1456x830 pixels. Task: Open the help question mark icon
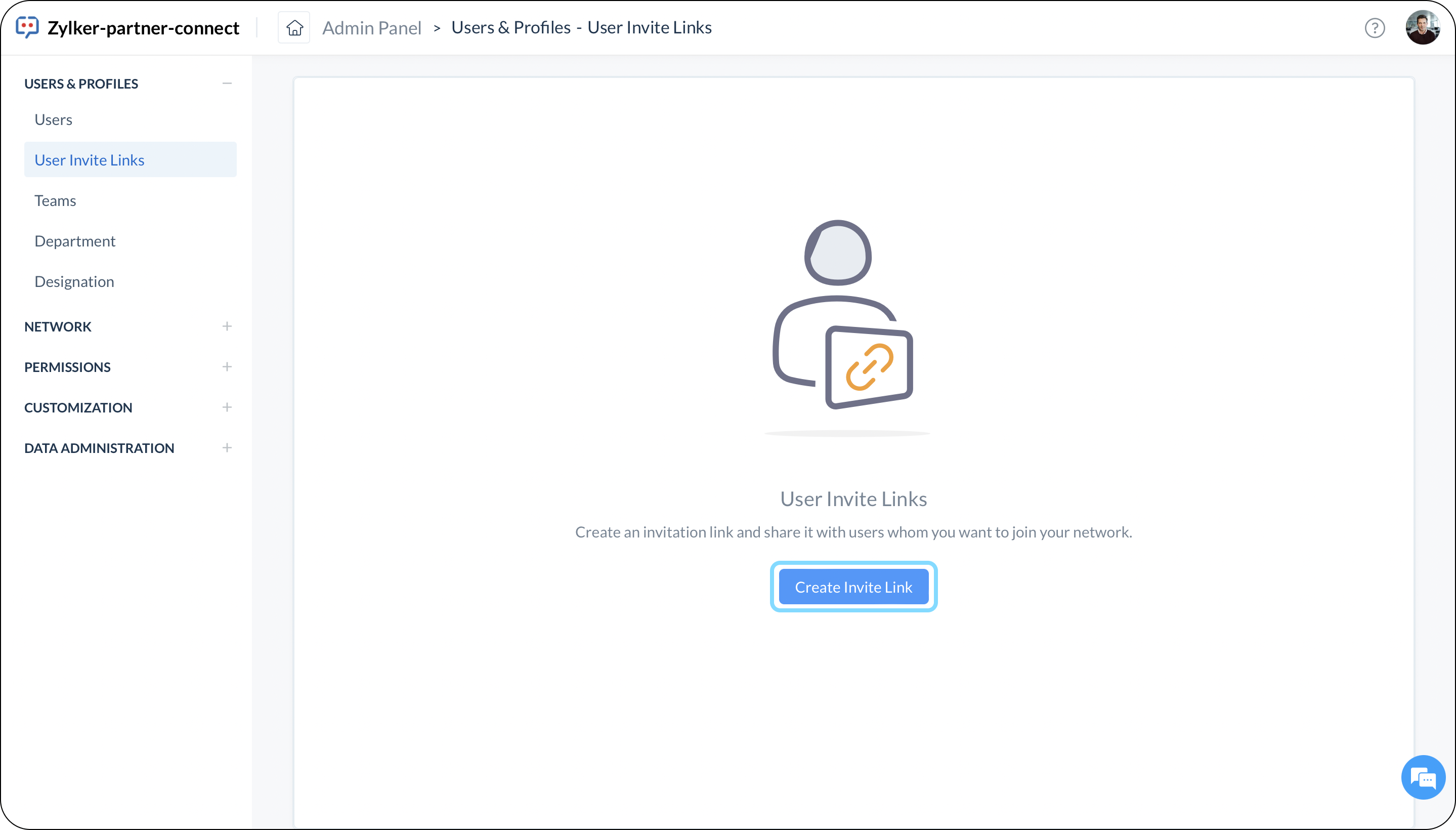pyautogui.click(x=1375, y=28)
